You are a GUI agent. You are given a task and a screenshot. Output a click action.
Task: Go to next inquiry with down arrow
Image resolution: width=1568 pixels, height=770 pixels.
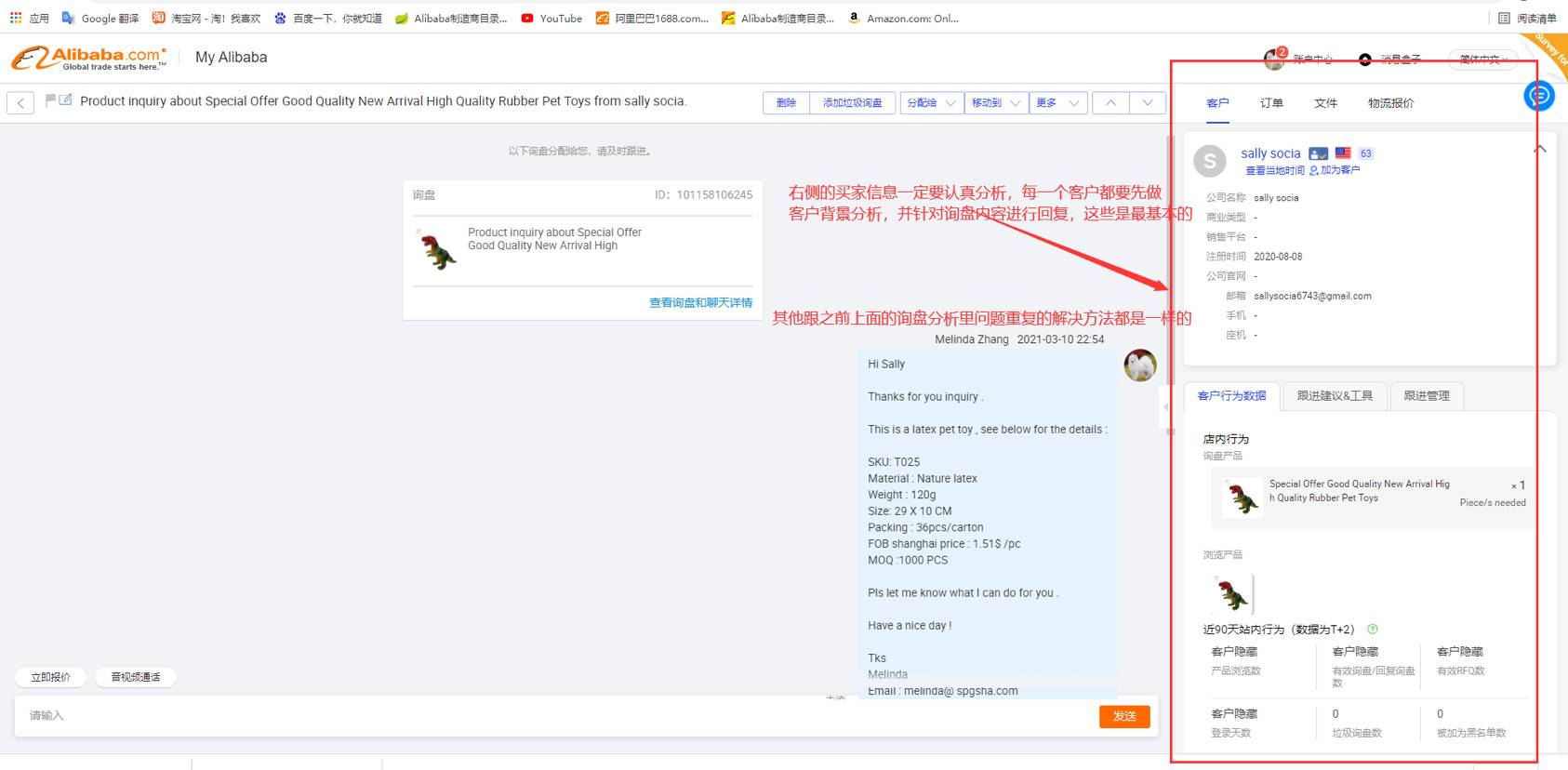(x=1148, y=102)
